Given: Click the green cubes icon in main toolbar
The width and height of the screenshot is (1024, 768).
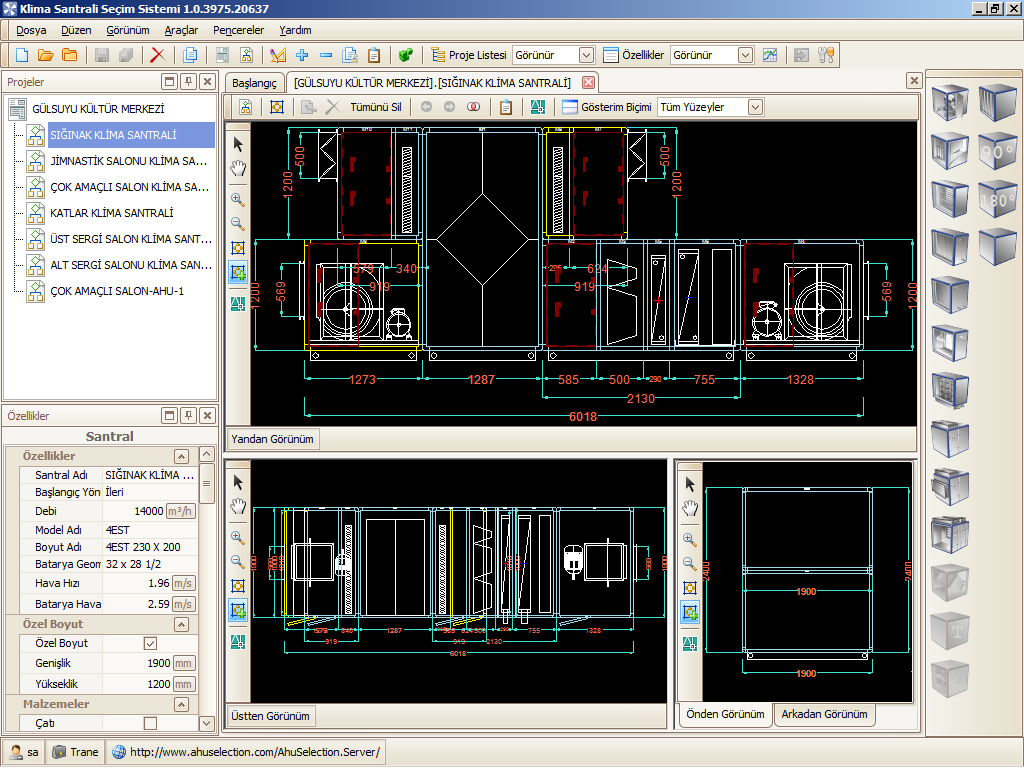Looking at the screenshot, I should point(406,56).
